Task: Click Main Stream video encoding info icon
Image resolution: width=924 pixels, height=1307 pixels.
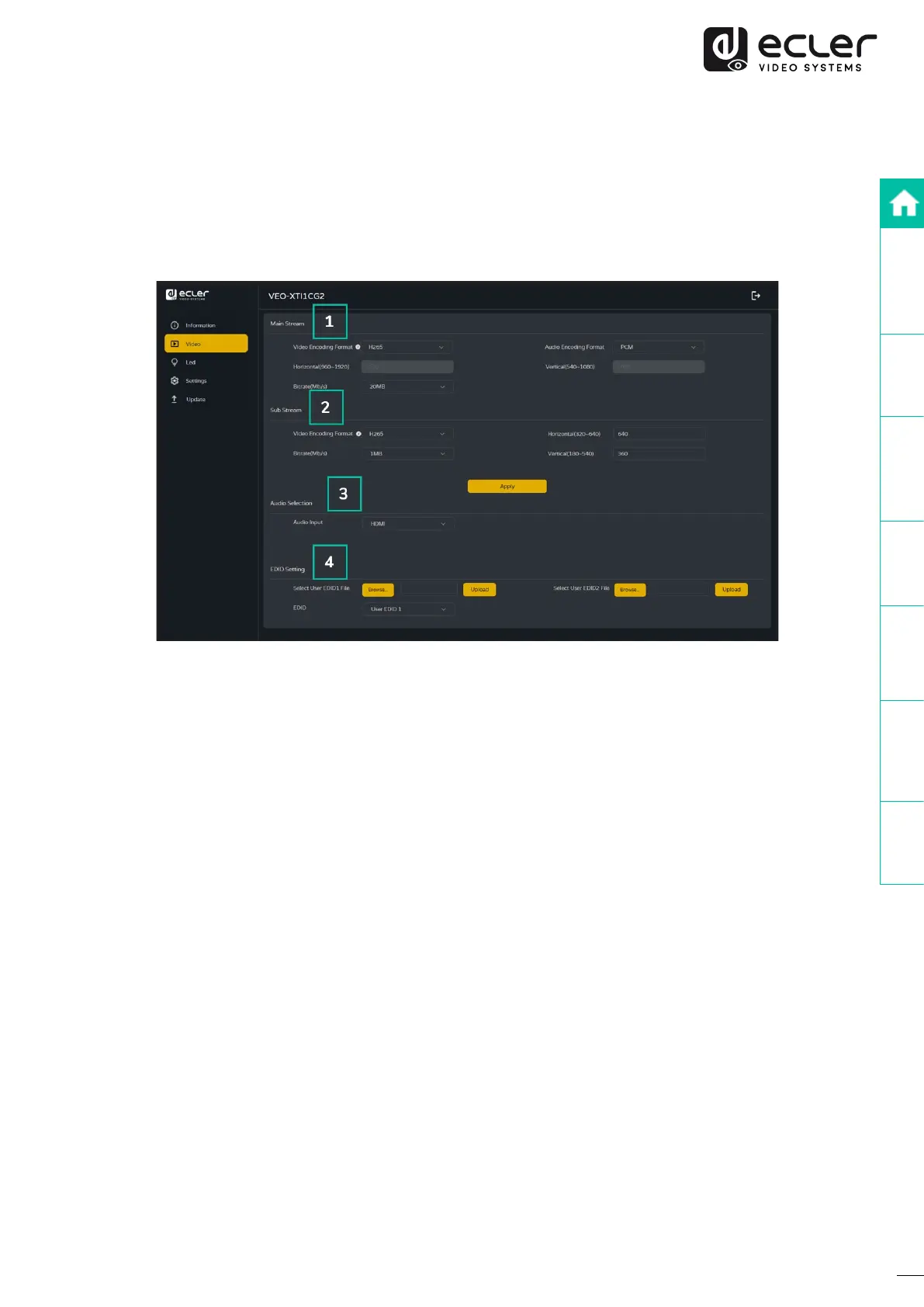Action: [358, 347]
